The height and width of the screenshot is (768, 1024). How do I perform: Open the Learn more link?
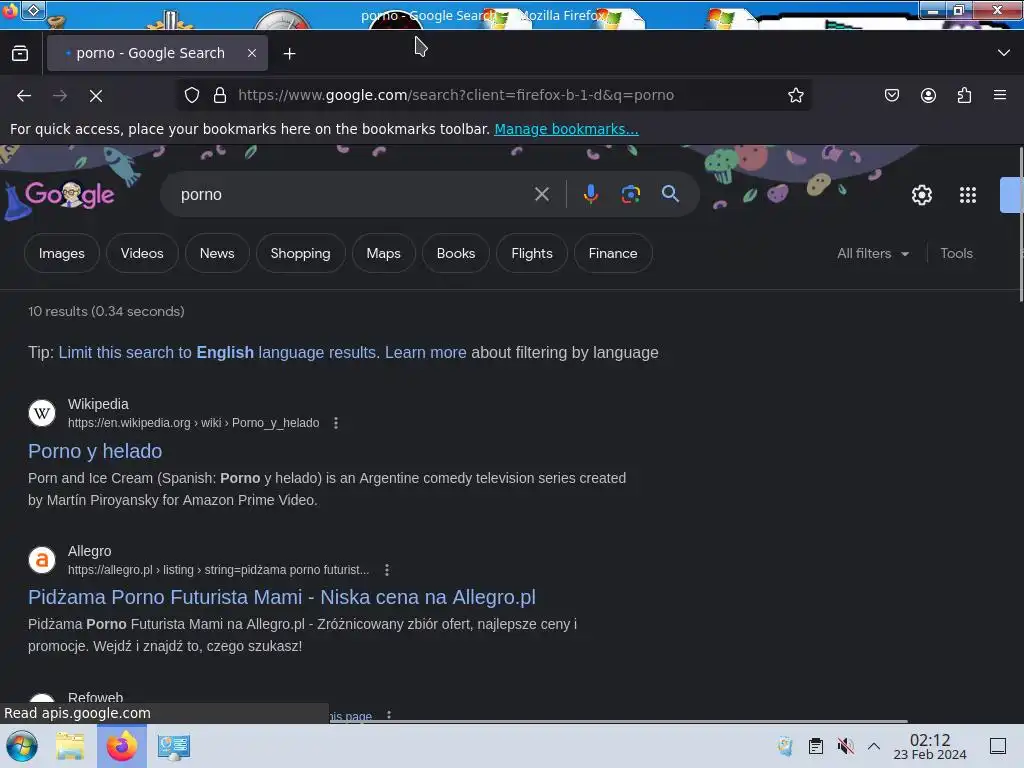click(425, 353)
